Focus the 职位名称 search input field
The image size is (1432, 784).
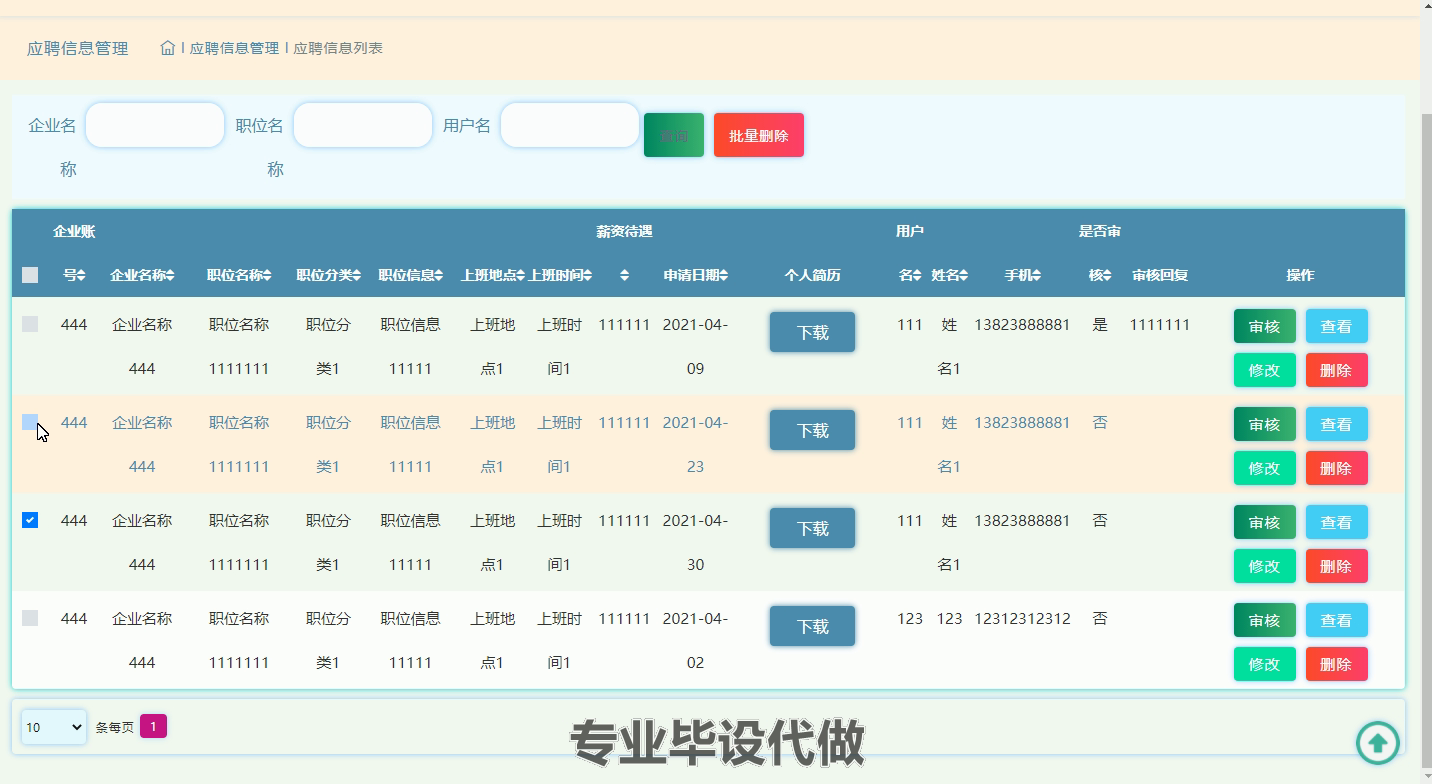(x=363, y=125)
